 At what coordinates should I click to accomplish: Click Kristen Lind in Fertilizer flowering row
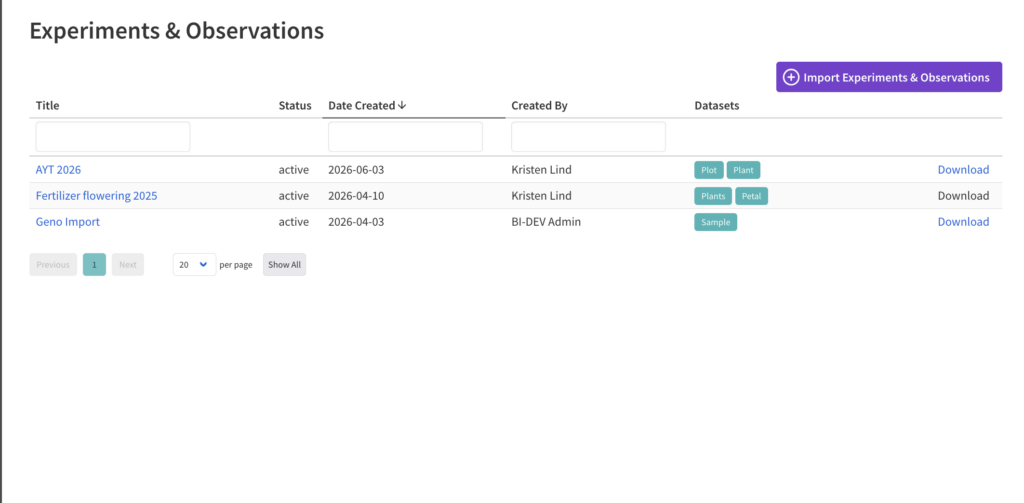(x=541, y=196)
